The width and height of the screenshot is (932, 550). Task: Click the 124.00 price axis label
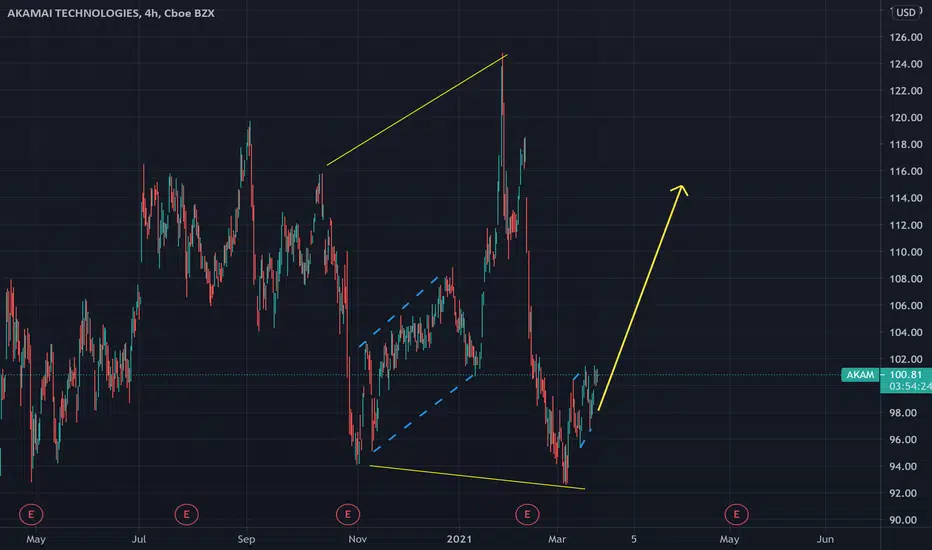point(906,64)
